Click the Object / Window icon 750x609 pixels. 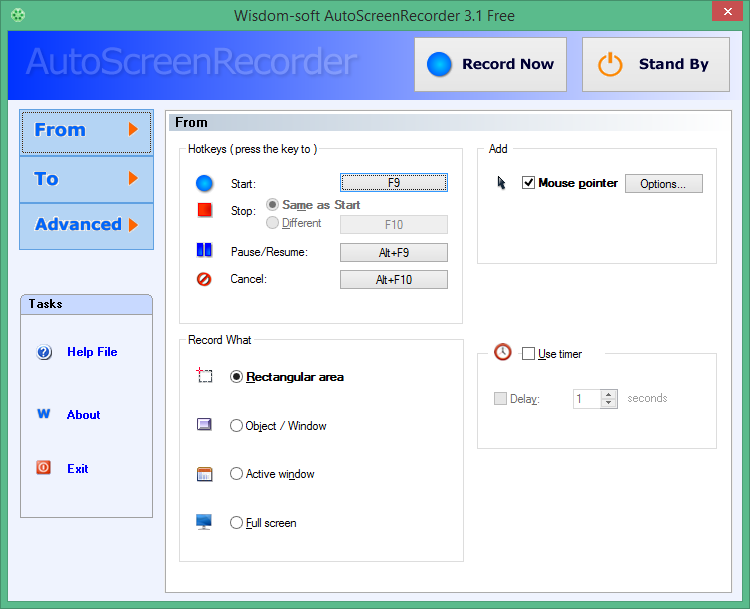204,424
